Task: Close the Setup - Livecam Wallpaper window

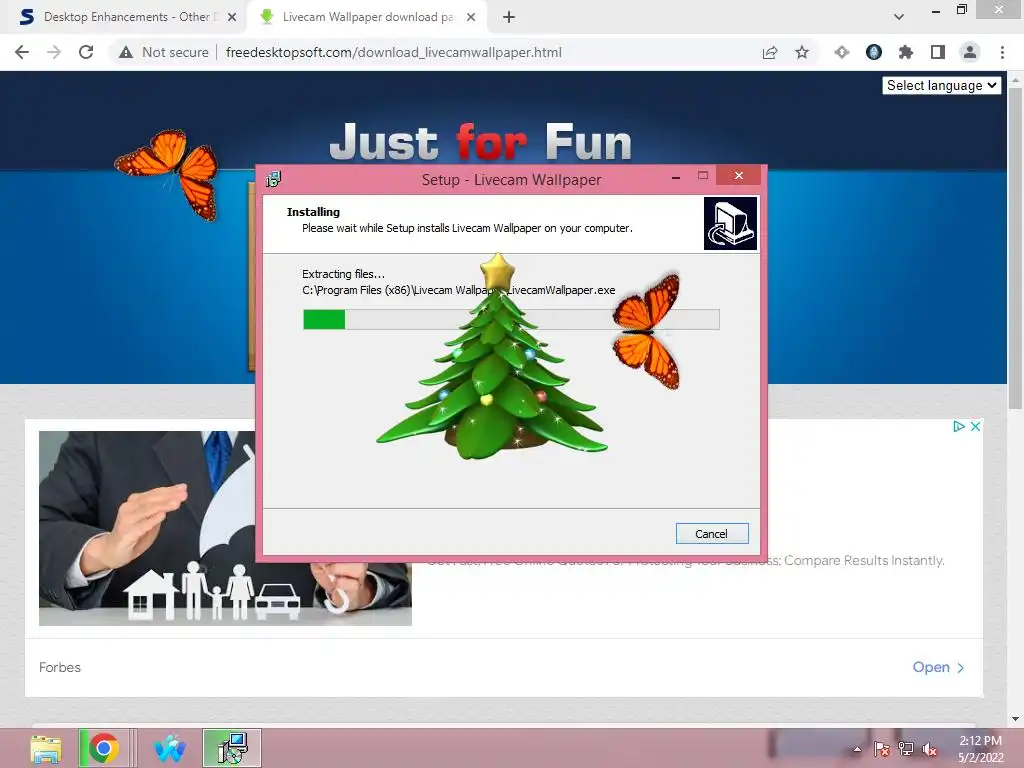Action: point(739,175)
